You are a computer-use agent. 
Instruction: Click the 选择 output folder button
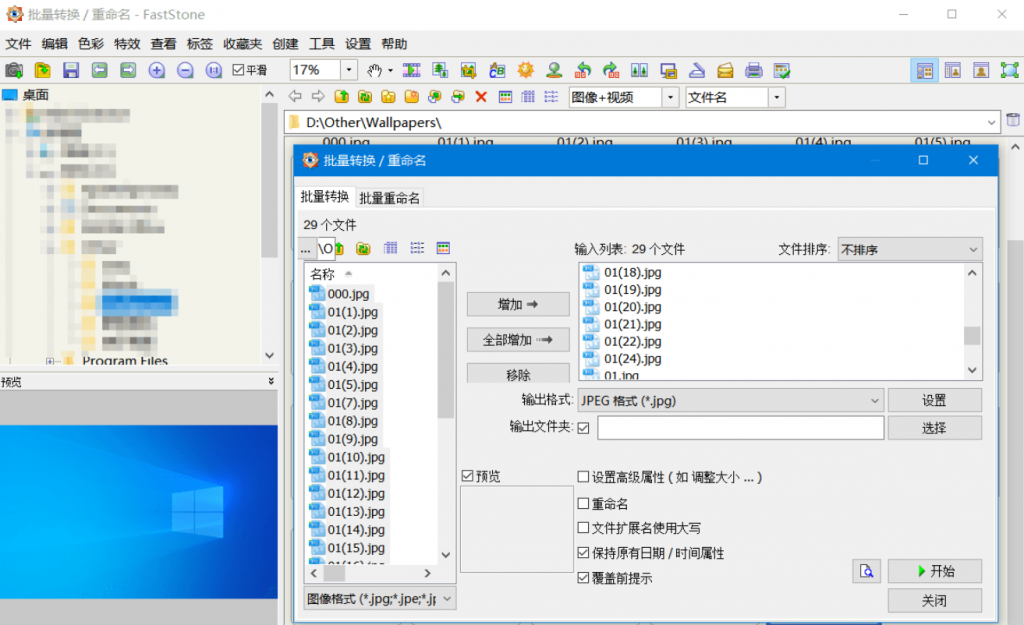point(934,428)
